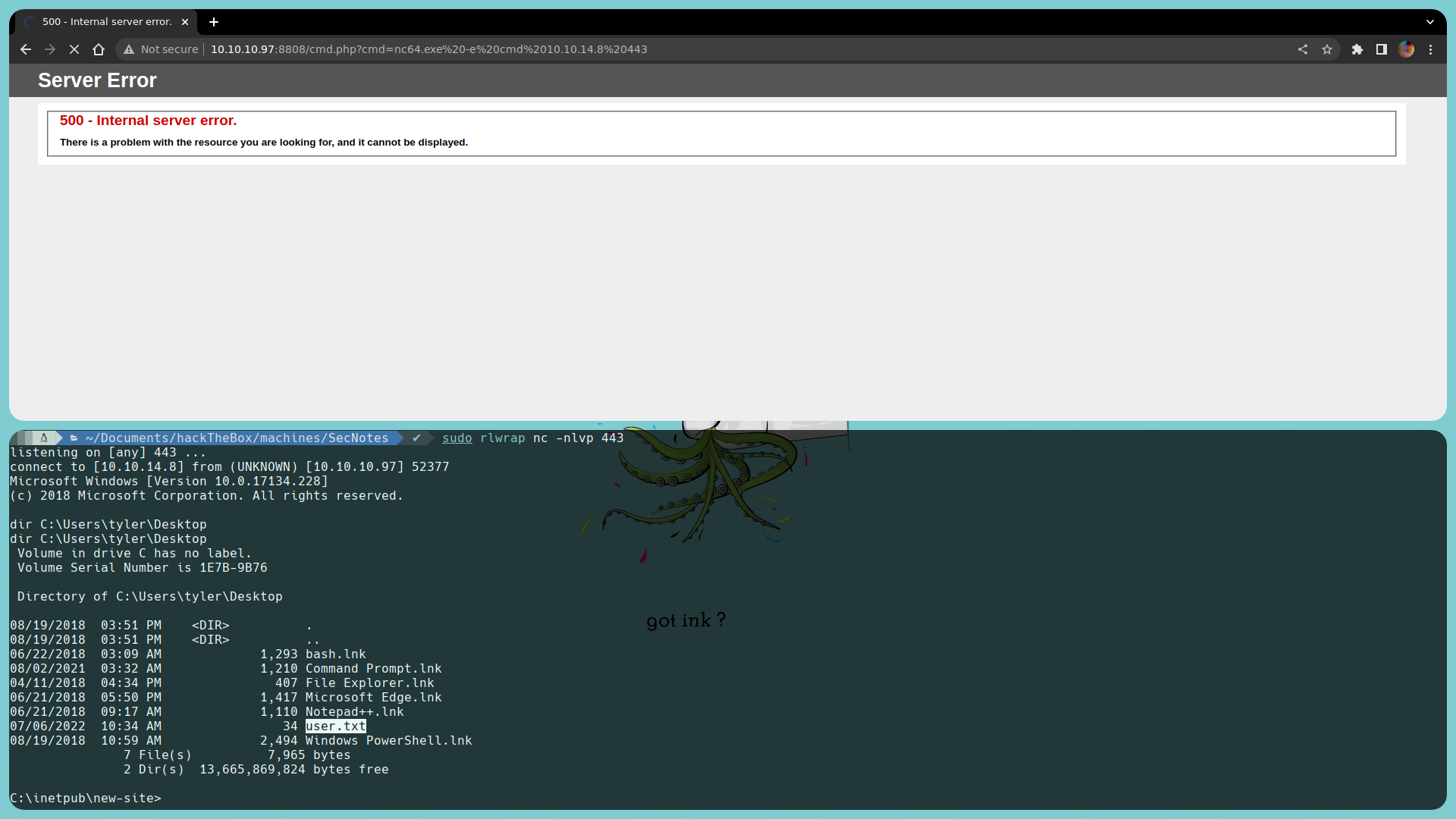This screenshot has width=1456, height=819.
Task: Bookmark page with star icon
Action: coord(1327,49)
